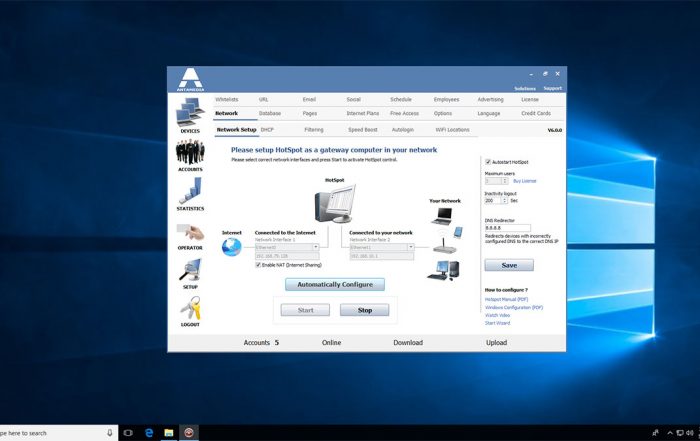This screenshot has height=441, width=700.
Task: Open the Whitelists tab
Action: (x=226, y=100)
